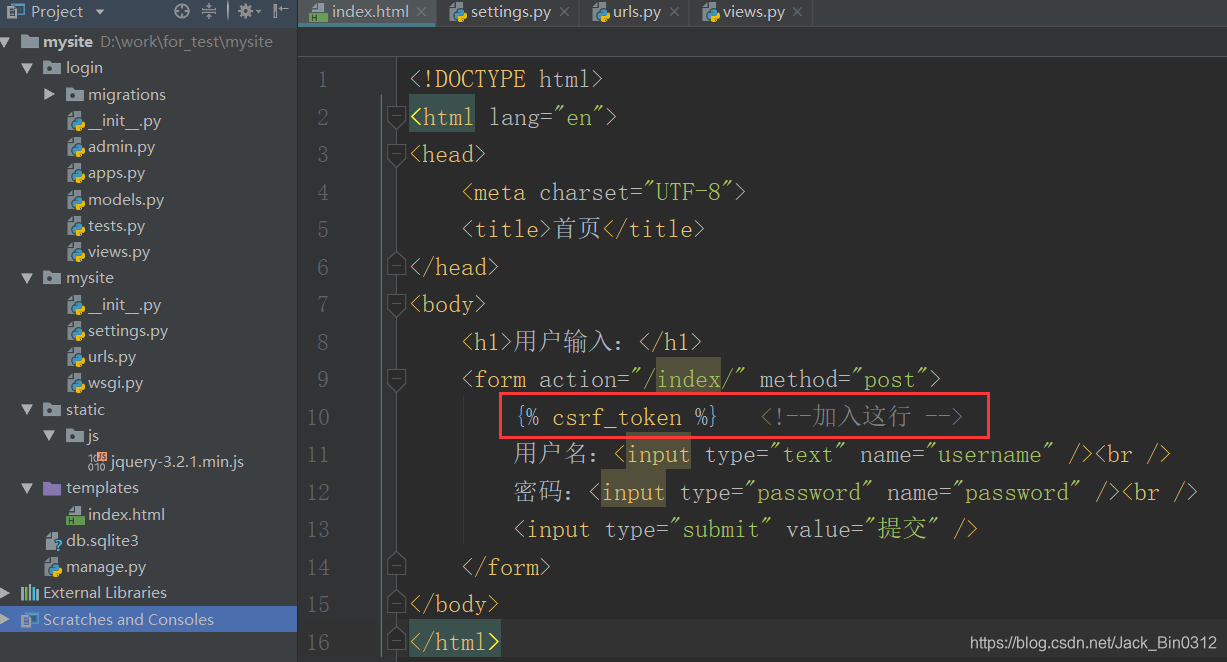Close the index.html tab
The width and height of the screenshot is (1227, 662).
point(423,13)
